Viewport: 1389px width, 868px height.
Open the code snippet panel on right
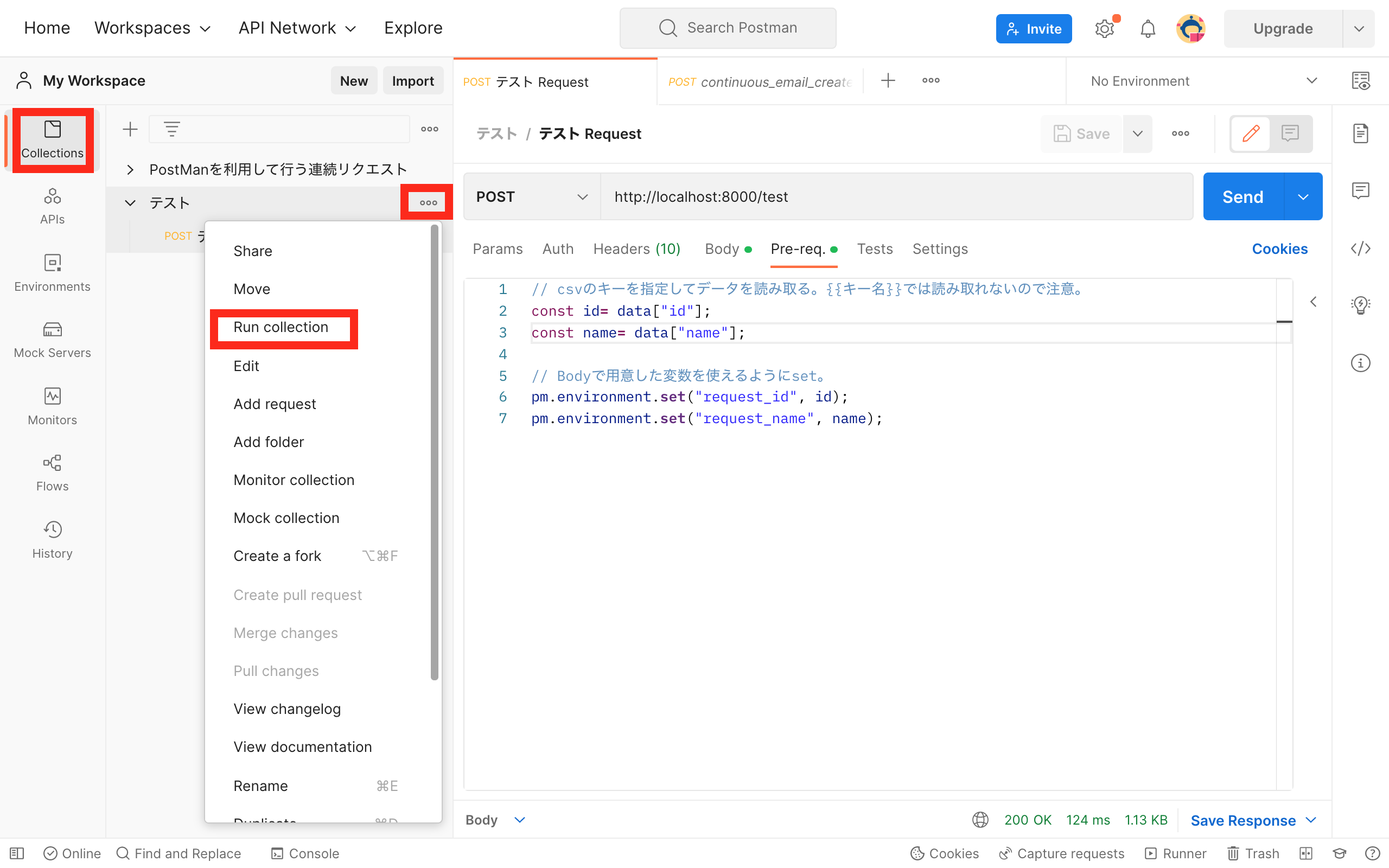pos(1361,248)
